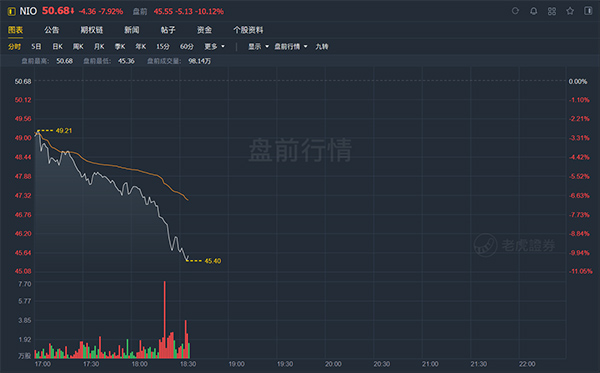Go to the 新闻 news tab
The height and width of the screenshot is (373, 600).
click(132, 30)
